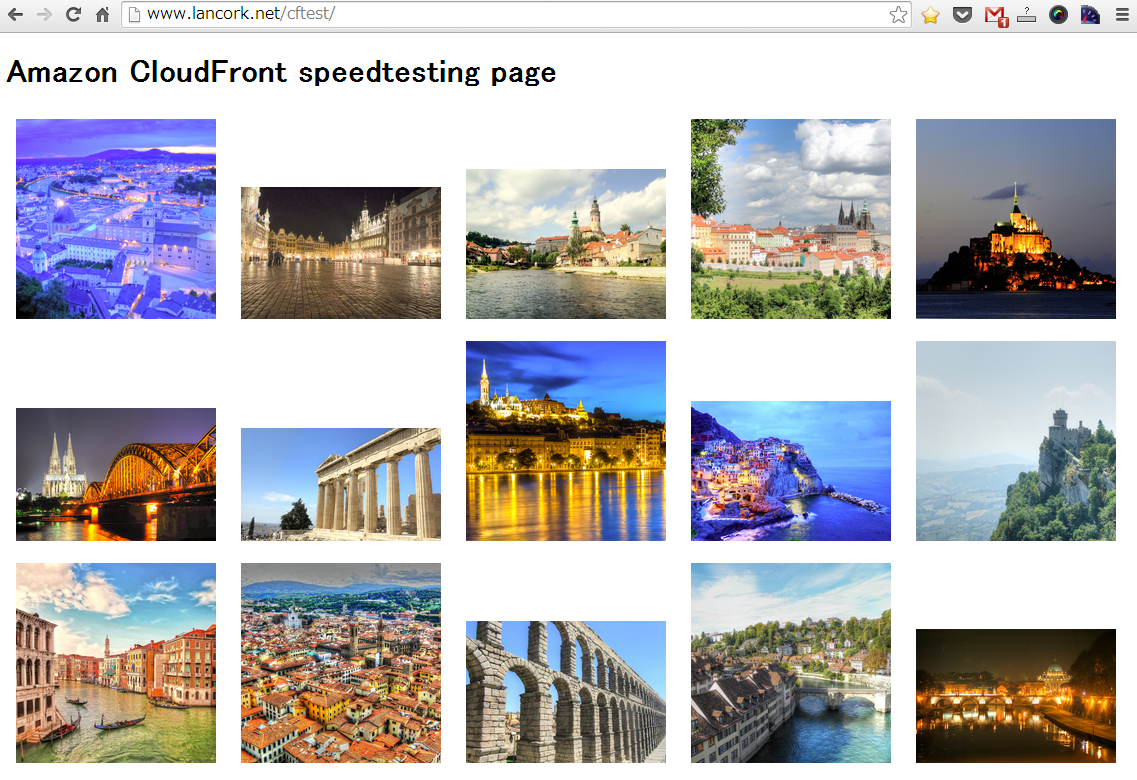Open the dark night river bridge photo
Screen dimensions: 1137x780
pos(1015,696)
